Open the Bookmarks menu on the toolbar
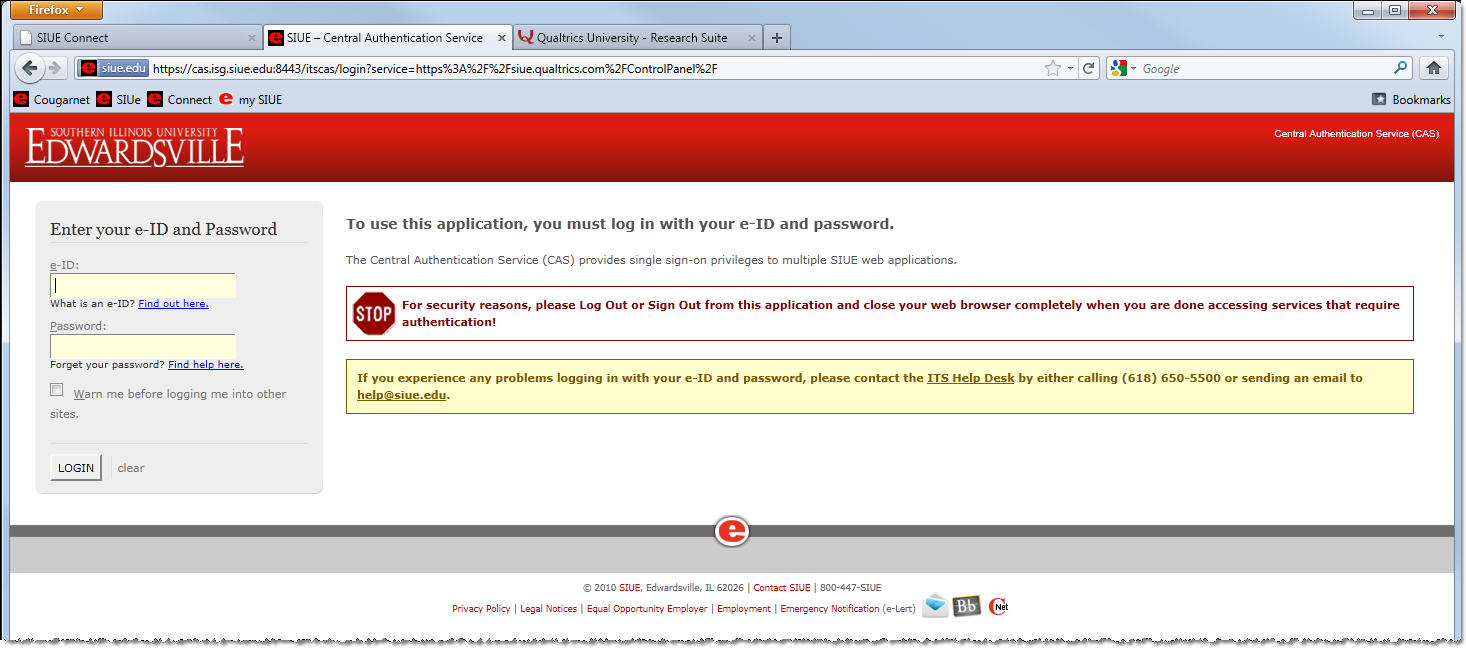This screenshot has height=648, width=1466. click(x=1410, y=99)
